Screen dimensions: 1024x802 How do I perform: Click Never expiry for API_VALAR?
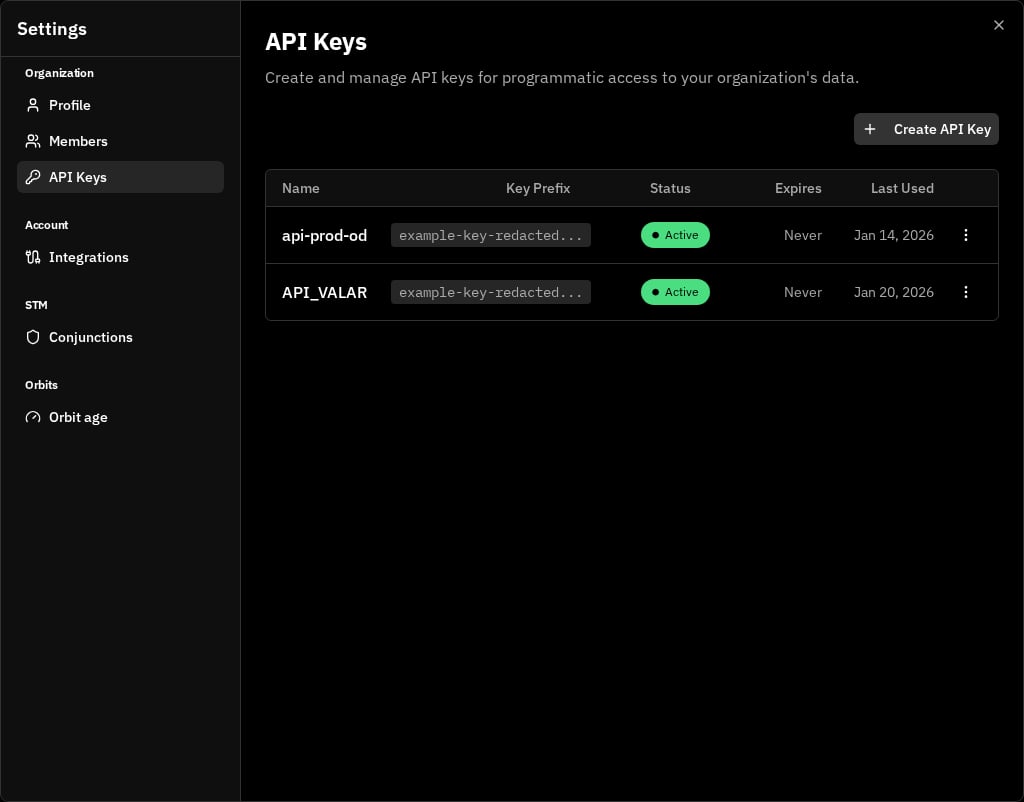(803, 292)
